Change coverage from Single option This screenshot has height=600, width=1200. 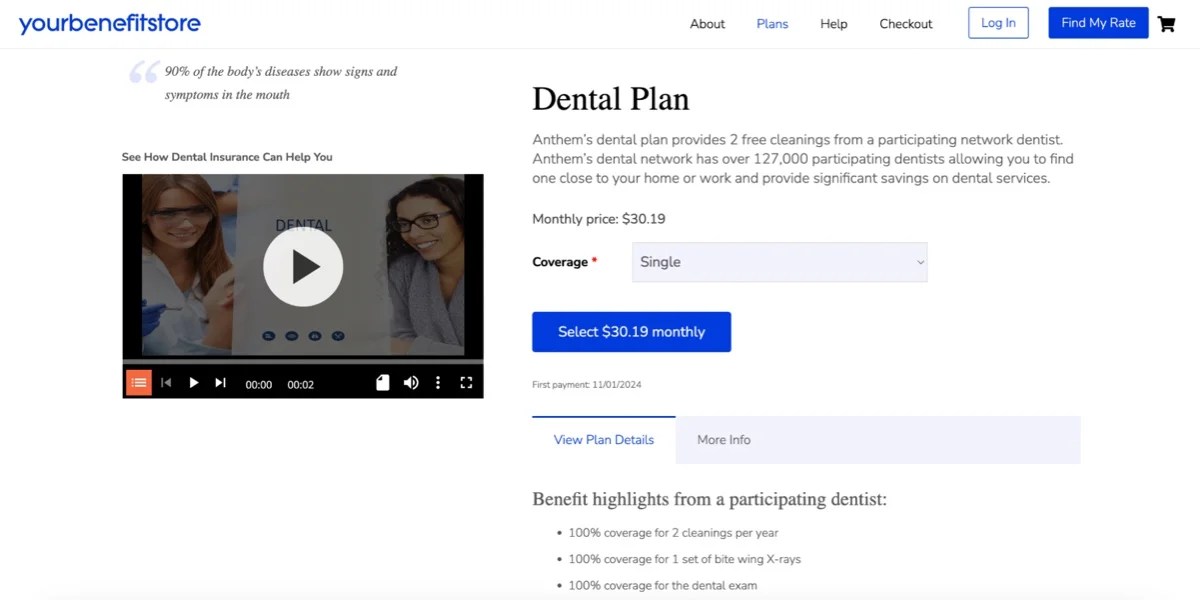tap(780, 261)
